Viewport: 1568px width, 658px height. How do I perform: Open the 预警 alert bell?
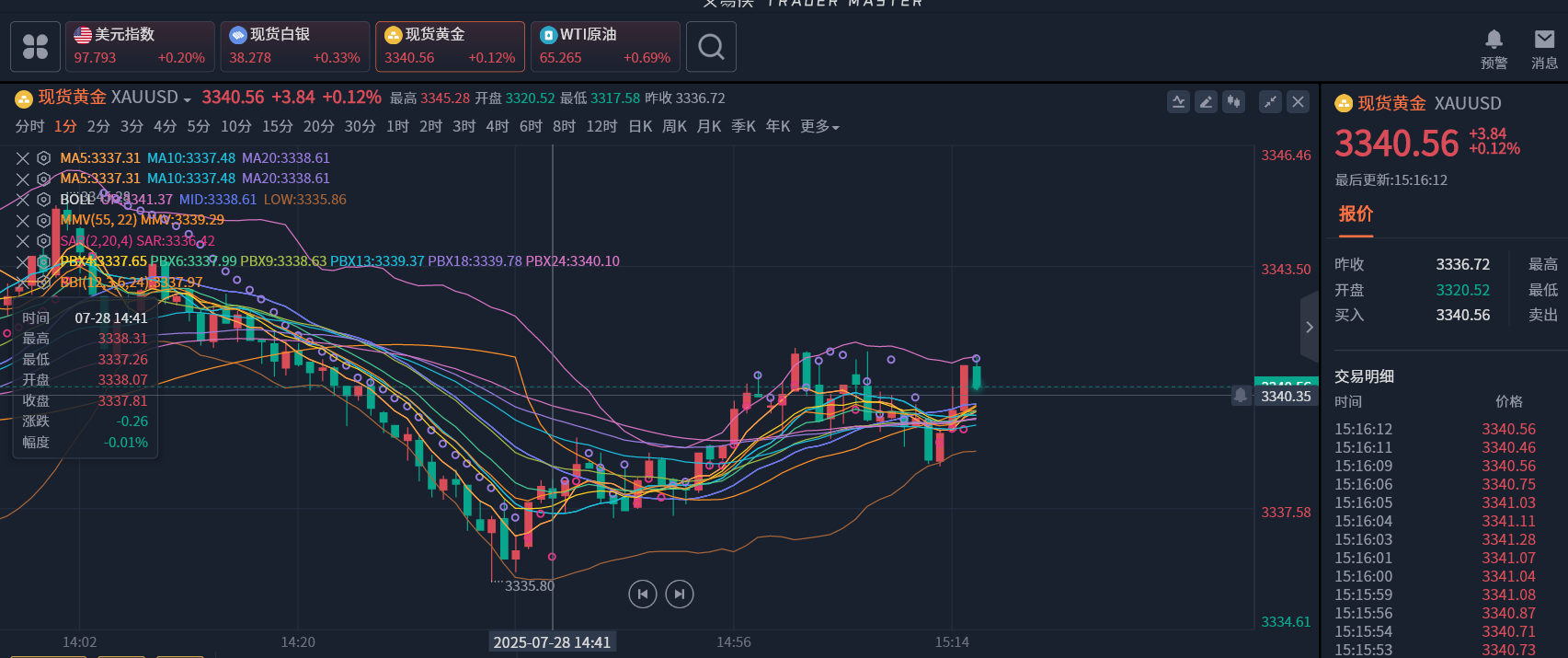point(1494,49)
